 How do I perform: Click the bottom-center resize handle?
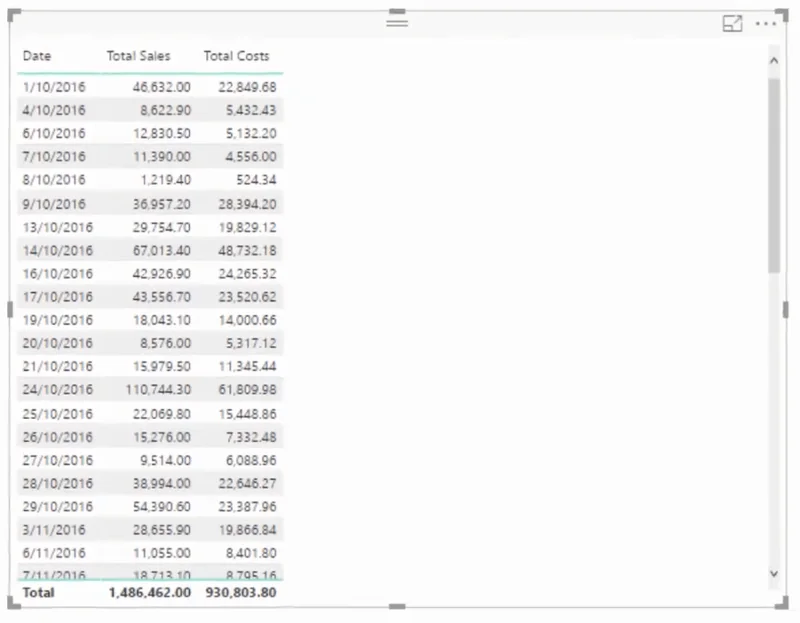(397, 607)
